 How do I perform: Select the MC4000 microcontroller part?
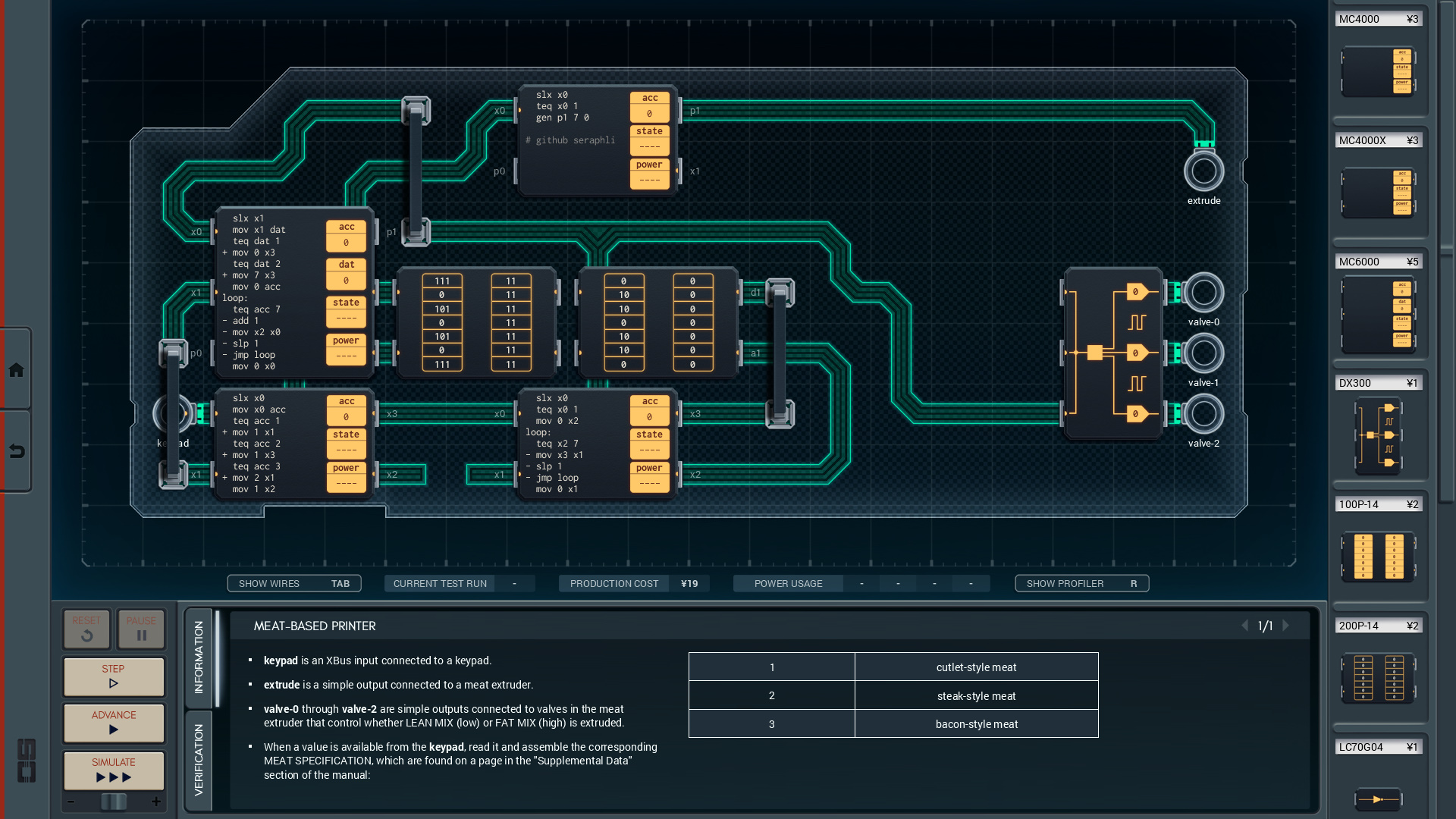[1378, 72]
